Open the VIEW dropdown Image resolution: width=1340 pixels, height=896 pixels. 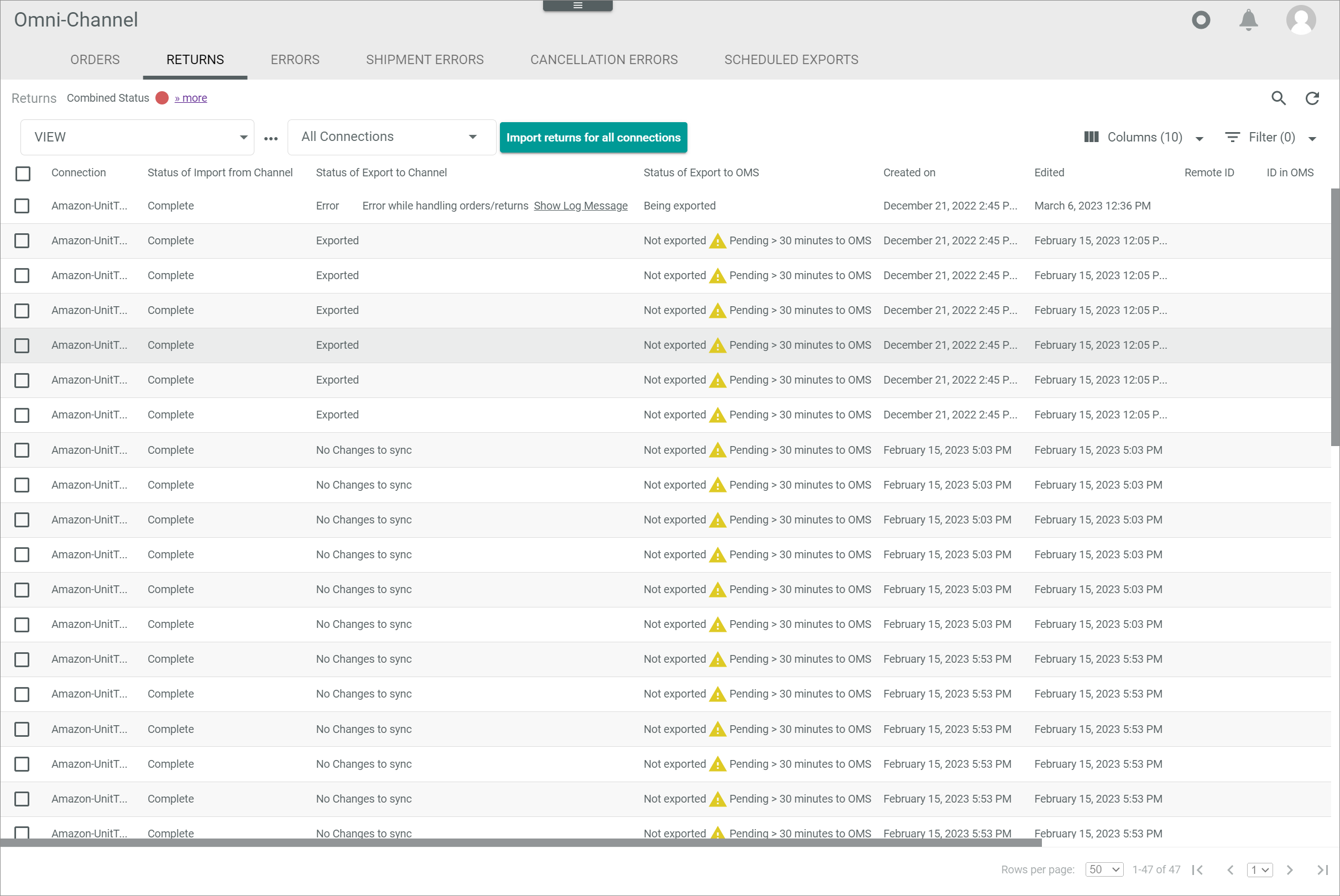[x=137, y=137]
